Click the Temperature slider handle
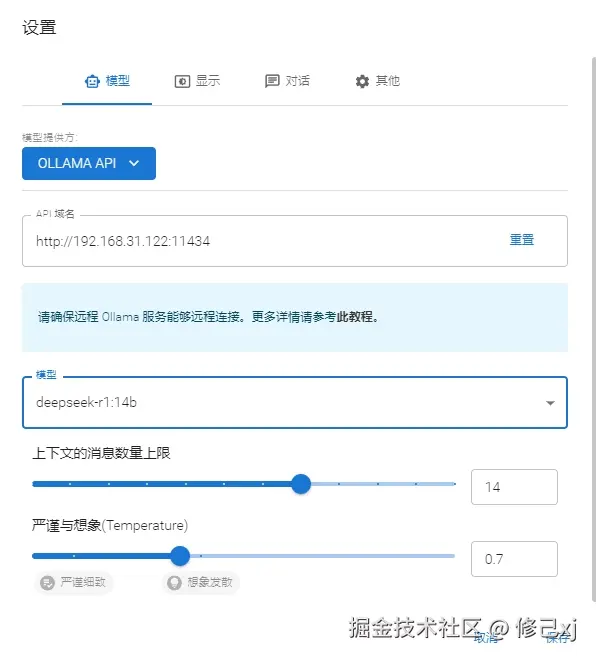This screenshot has width=596, height=660. 180,556
